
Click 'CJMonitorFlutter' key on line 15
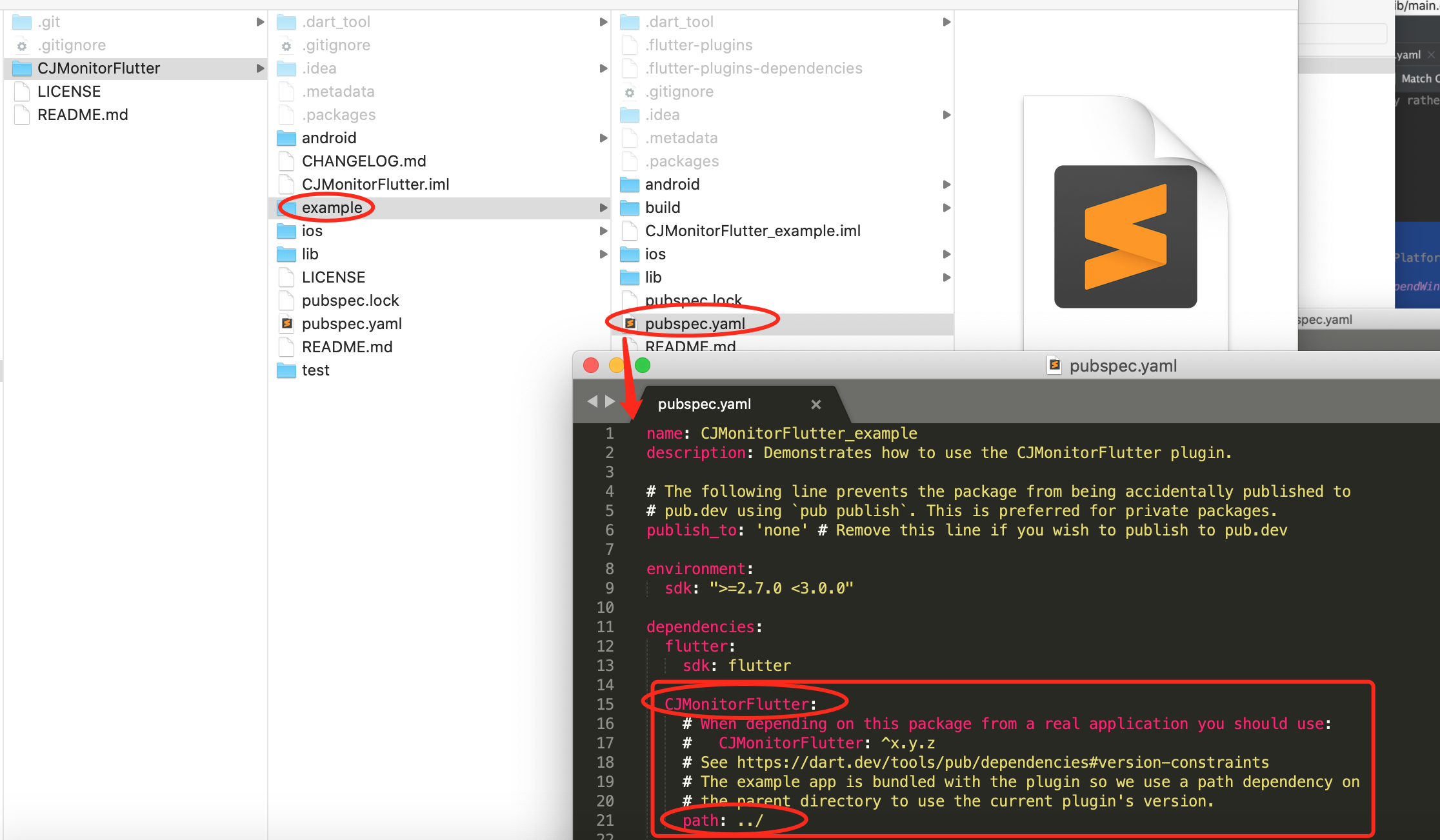pyautogui.click(x=737, y=705)
